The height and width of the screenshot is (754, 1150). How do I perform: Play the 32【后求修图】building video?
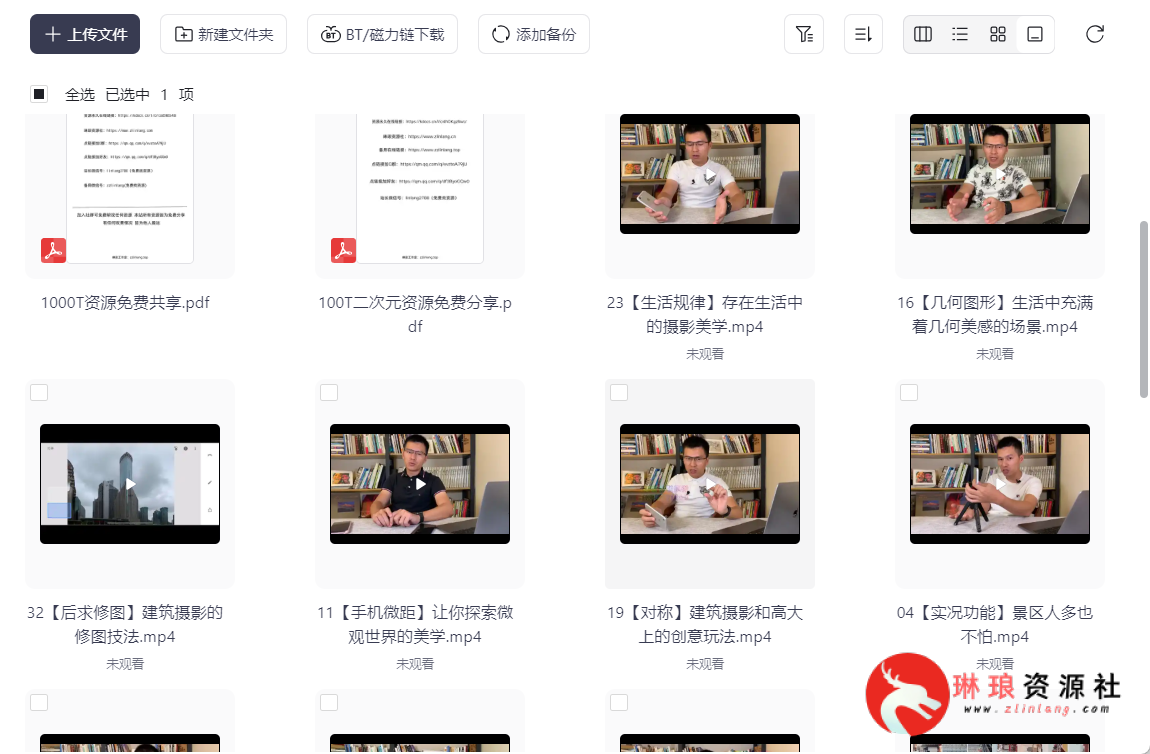[130, 483]
